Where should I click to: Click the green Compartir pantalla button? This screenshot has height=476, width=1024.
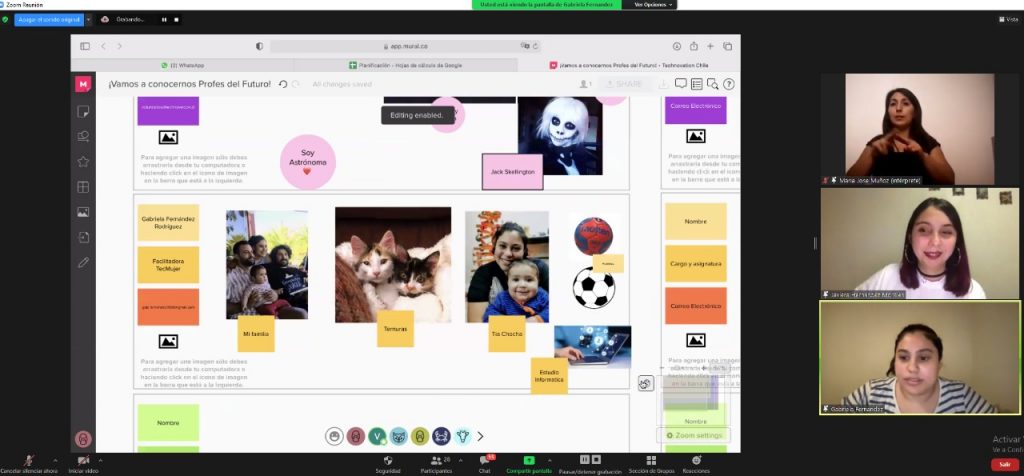pos(529,464)
